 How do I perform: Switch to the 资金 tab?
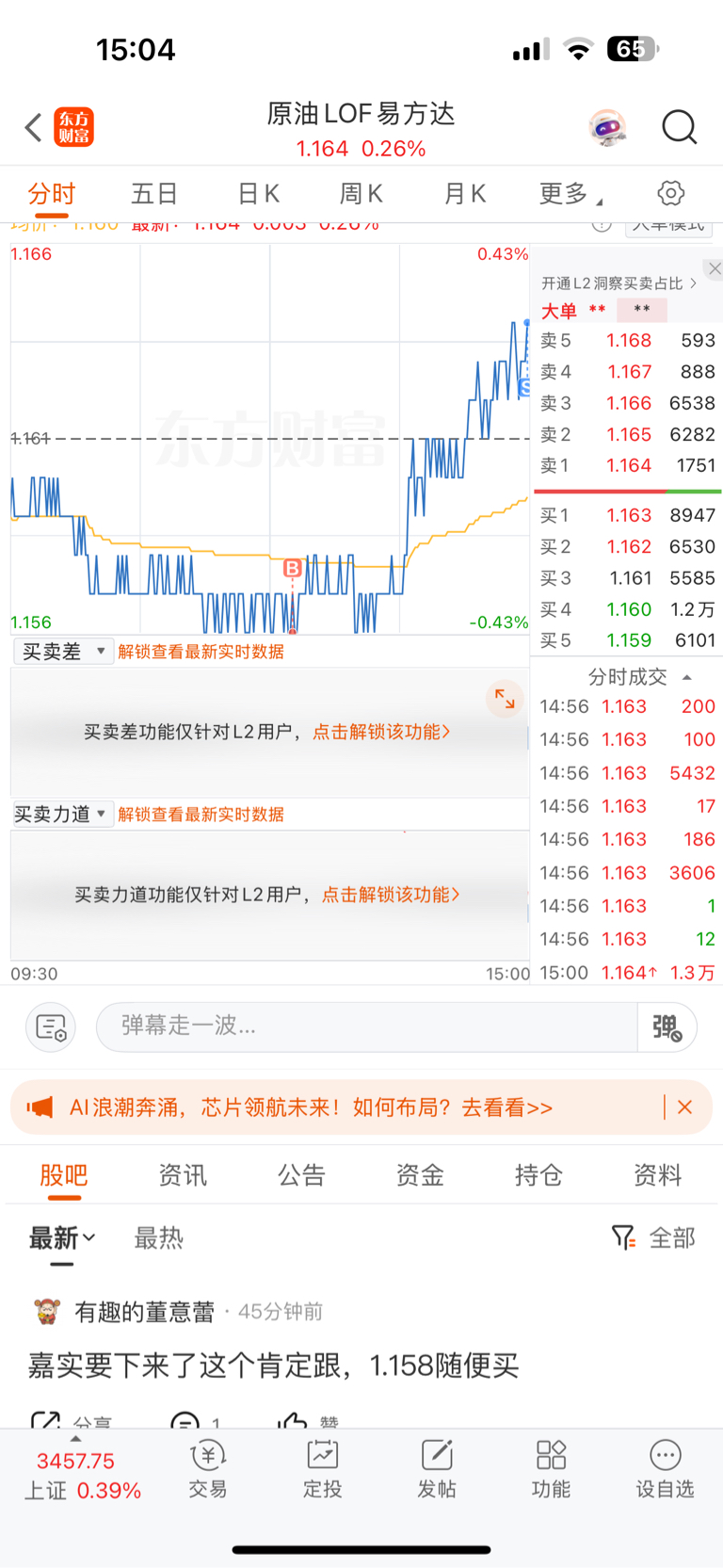[x=420, y=1175]
